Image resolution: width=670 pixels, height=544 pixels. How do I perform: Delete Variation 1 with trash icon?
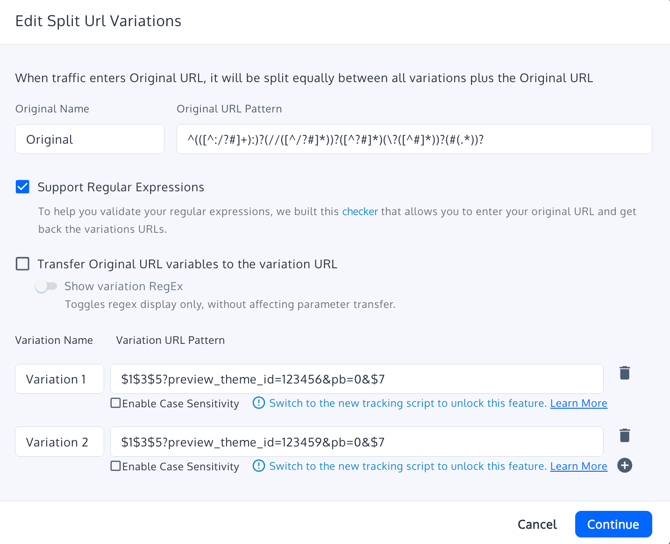tap(624, 373)
